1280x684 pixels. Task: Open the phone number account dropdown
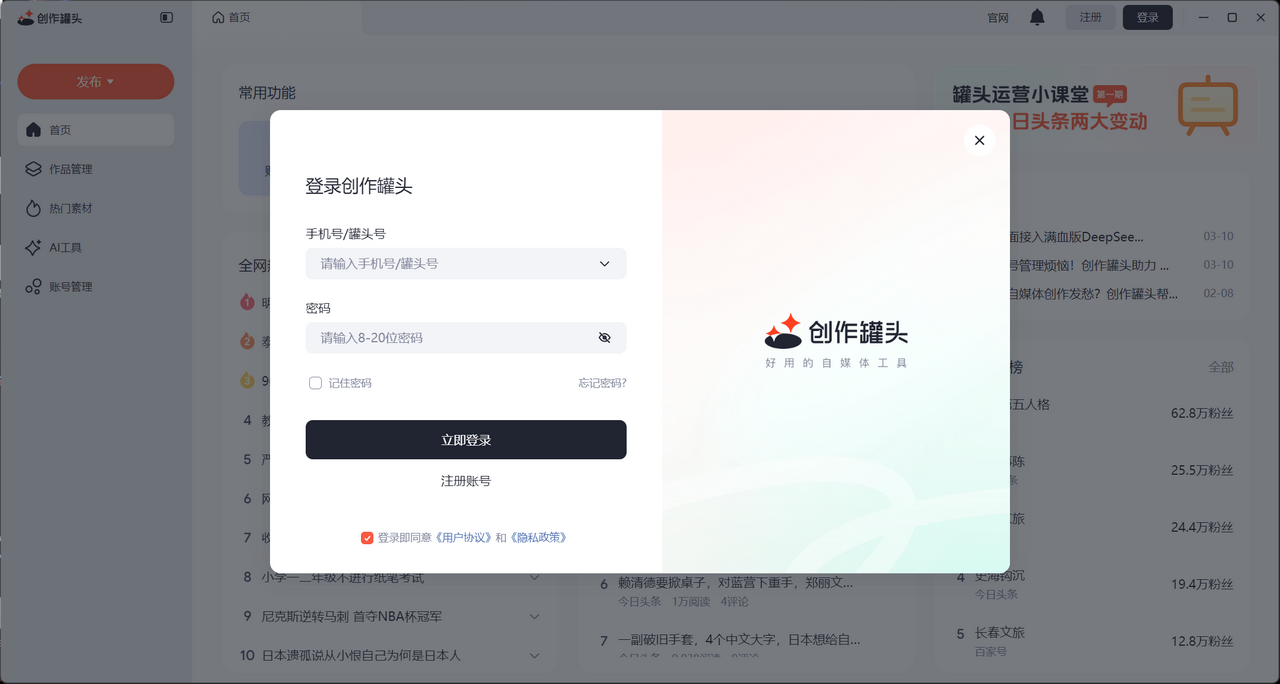pyautogui.click(x=604, y=263)
